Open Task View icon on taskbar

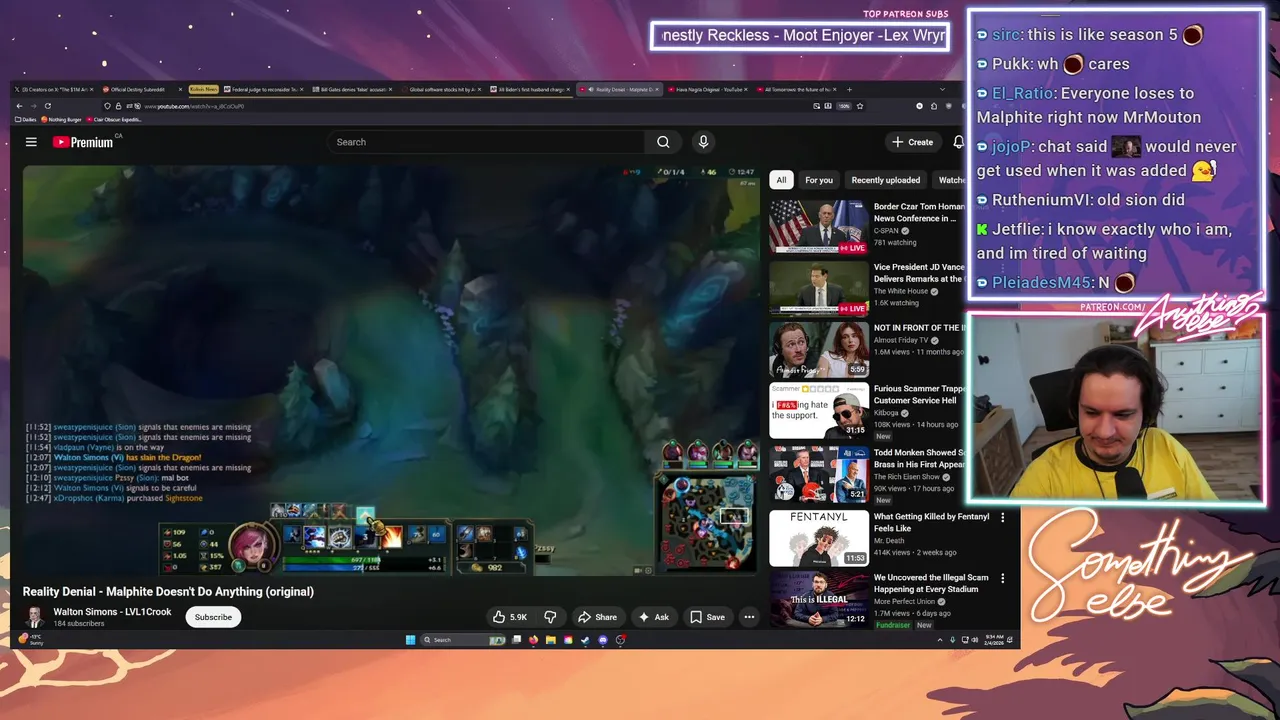516,640
